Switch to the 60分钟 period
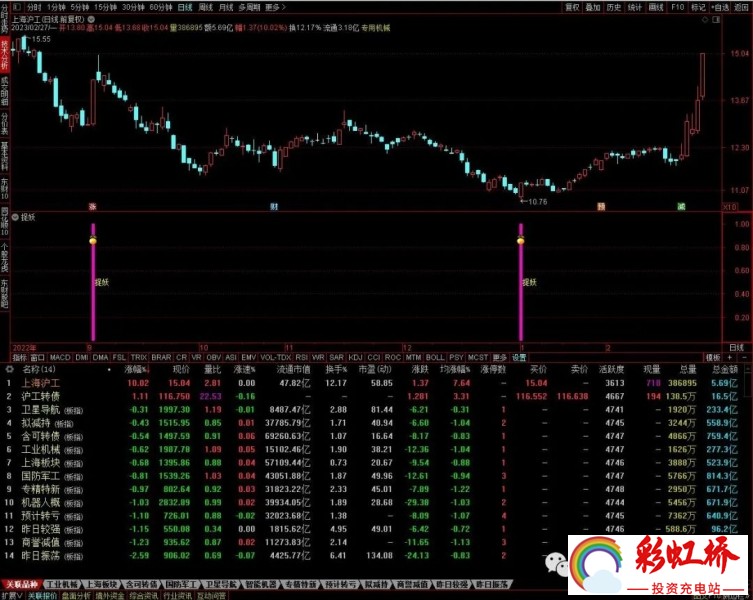This screenshot has width=753, height=600. point(161,7)
